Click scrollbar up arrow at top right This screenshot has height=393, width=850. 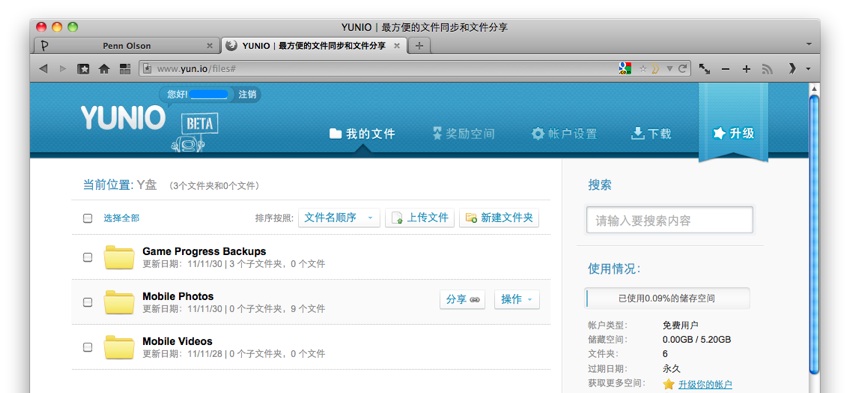[x=814, y=88]
